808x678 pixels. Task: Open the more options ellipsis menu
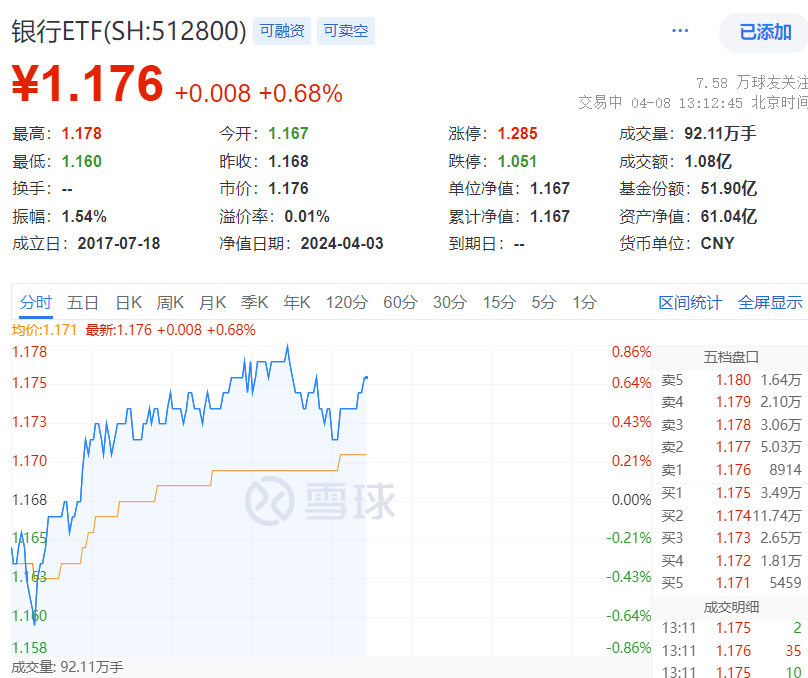coord(679,30)
